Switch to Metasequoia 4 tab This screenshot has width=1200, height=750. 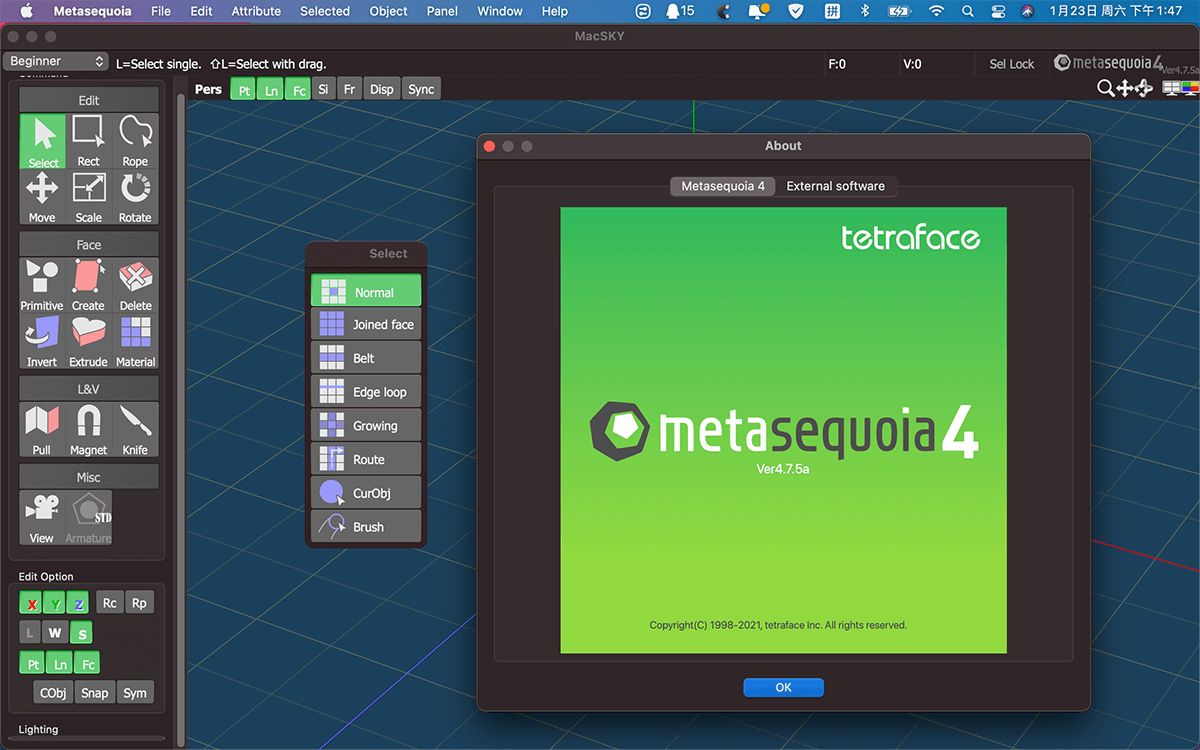[723, 186]
